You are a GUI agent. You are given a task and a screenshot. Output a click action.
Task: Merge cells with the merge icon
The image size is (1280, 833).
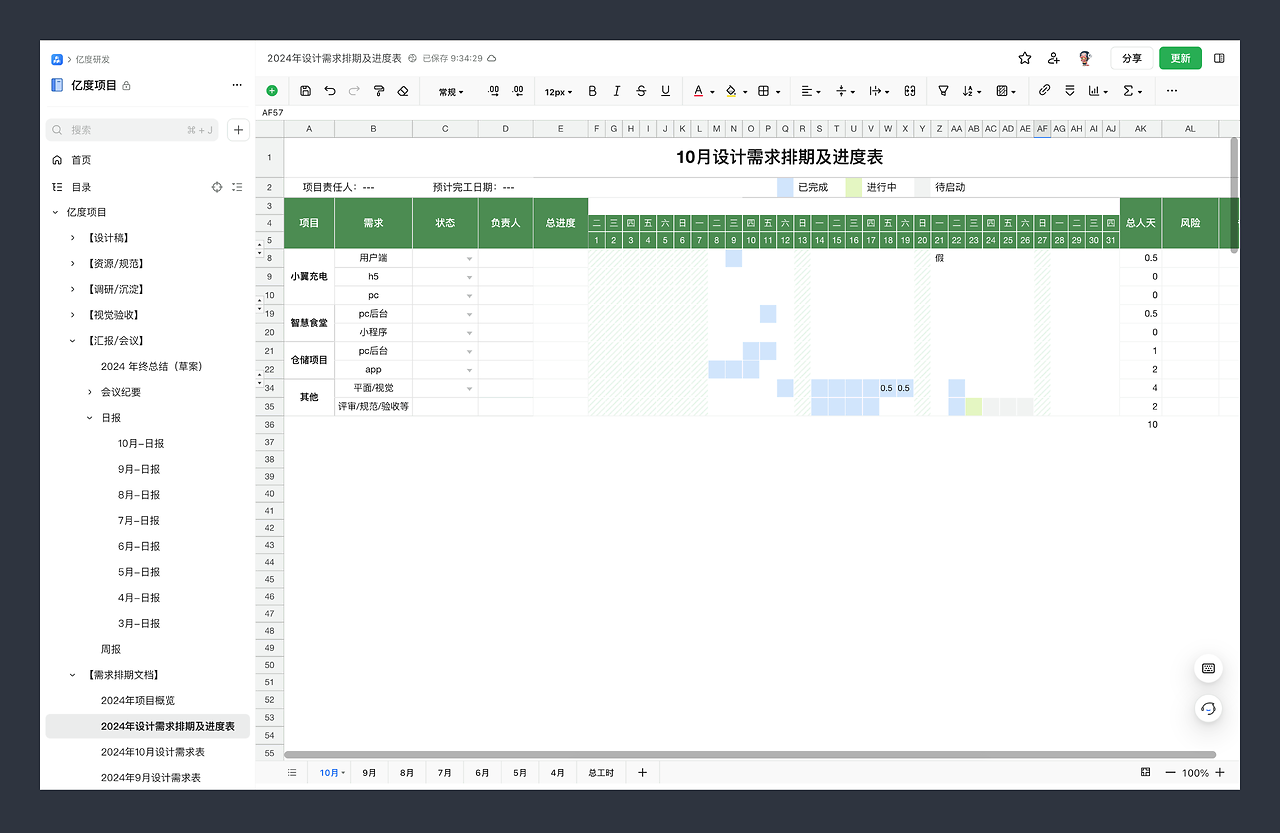pyautogui.click(x=910, y=91)
